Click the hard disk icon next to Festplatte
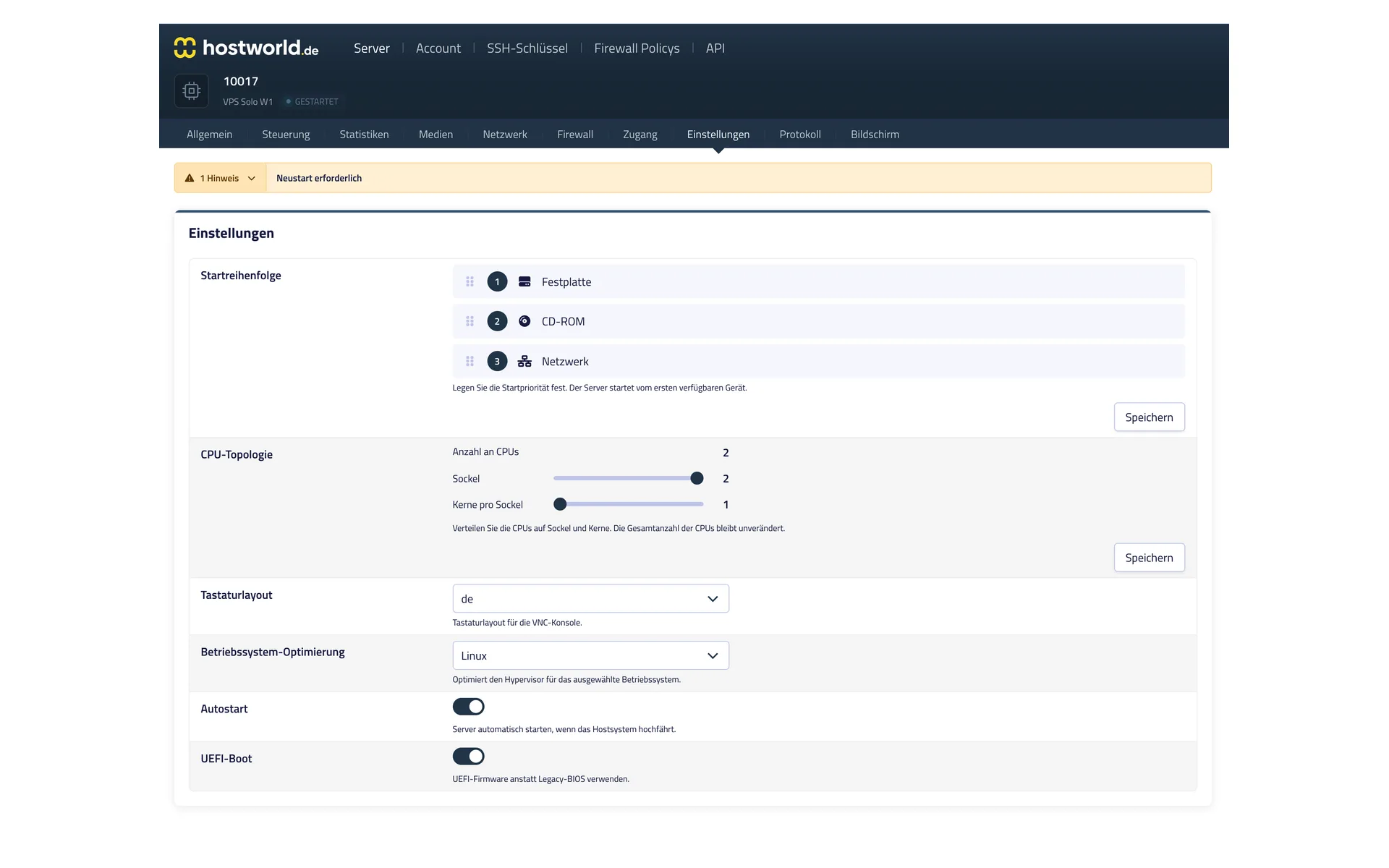The image size is (1389, 868). coord(524,281)
